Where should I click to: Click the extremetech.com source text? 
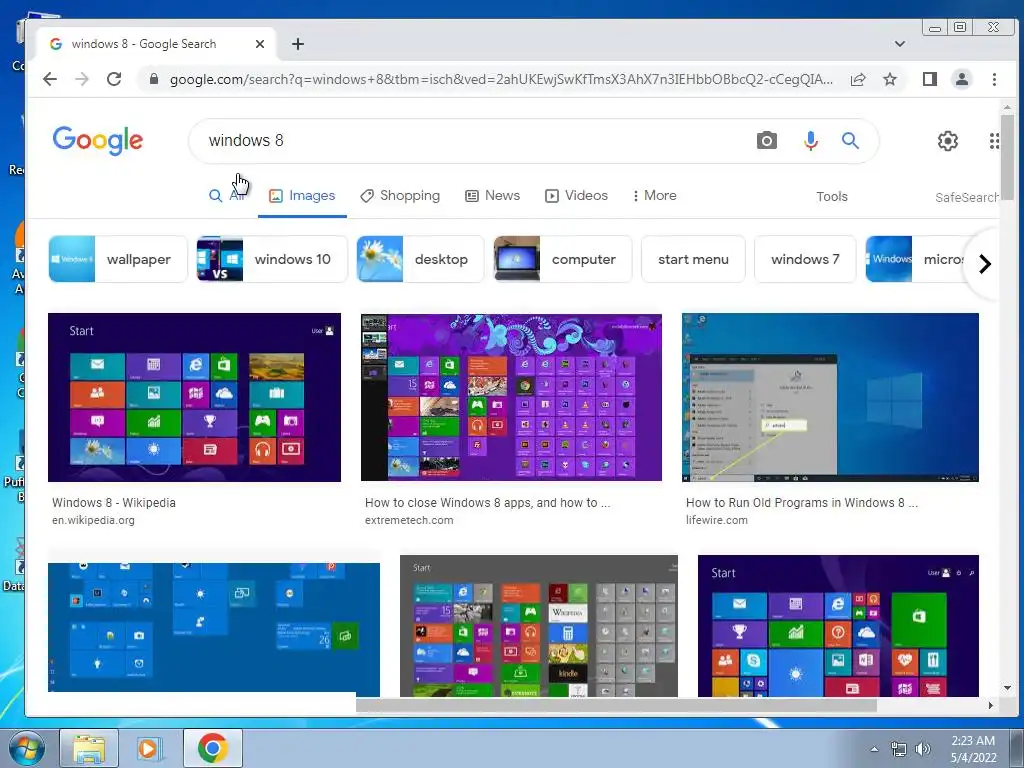pos(409,520)
